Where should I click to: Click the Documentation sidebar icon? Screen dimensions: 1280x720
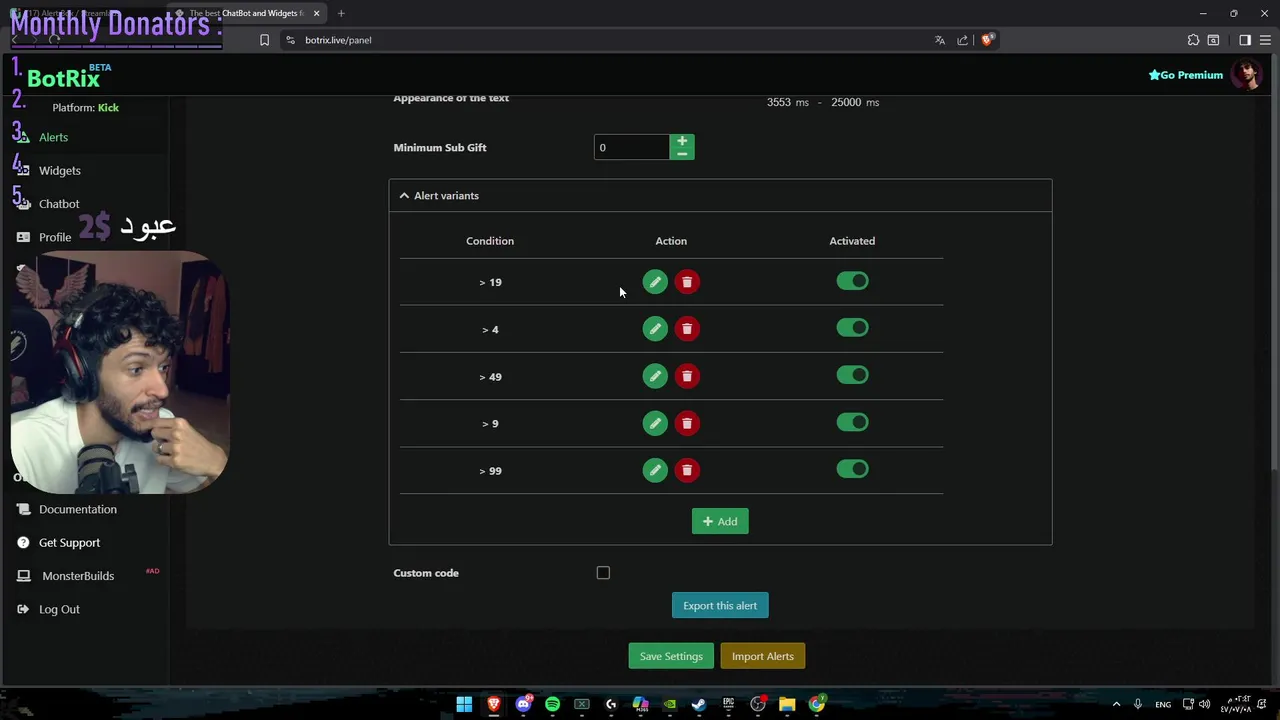(23, 509)
